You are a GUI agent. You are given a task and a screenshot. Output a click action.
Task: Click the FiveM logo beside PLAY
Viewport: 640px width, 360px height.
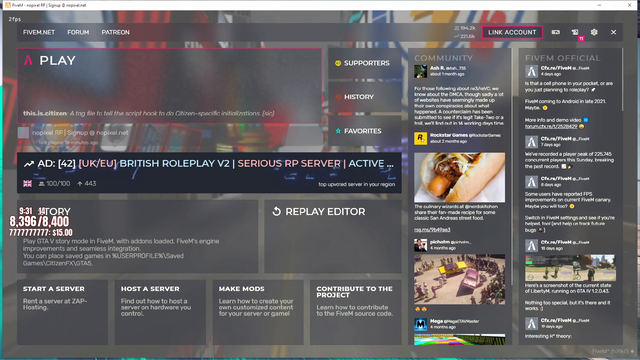coord(28,60)
